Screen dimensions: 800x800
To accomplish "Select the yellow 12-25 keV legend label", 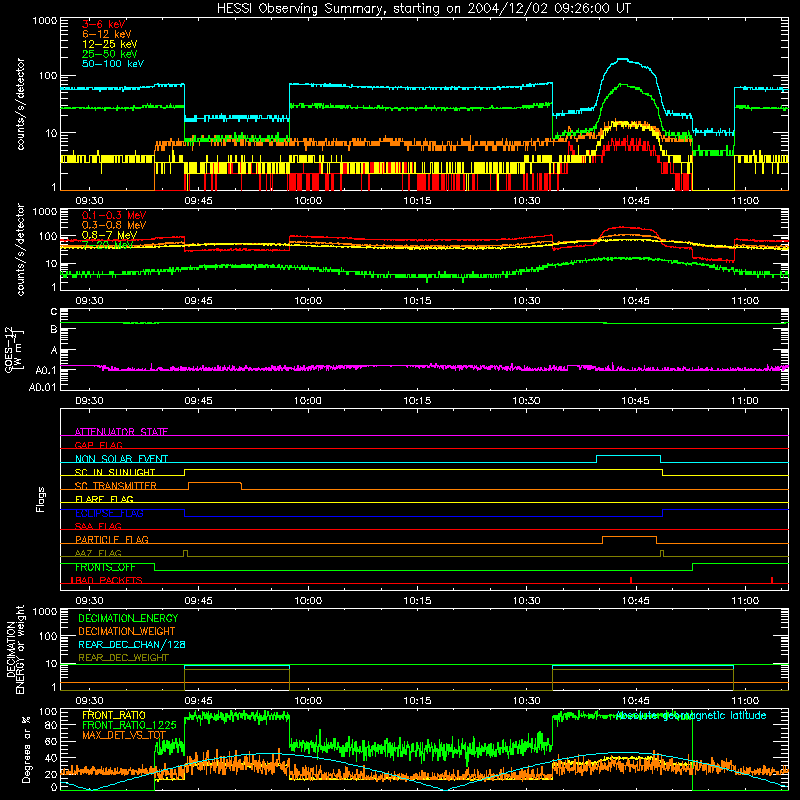I will click(x=110, y=44).
